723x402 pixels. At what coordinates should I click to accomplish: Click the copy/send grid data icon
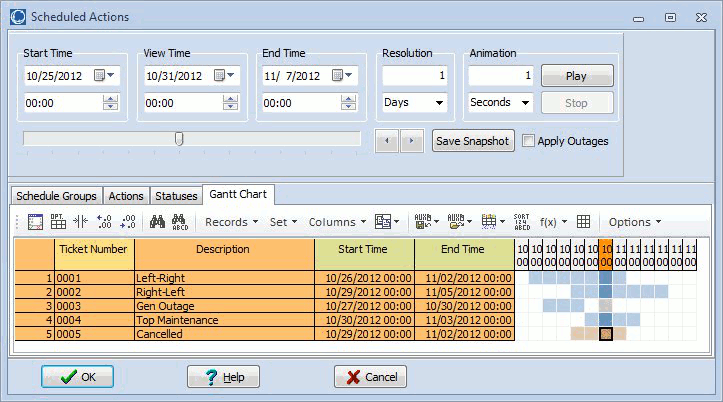[x=383, y=222]
